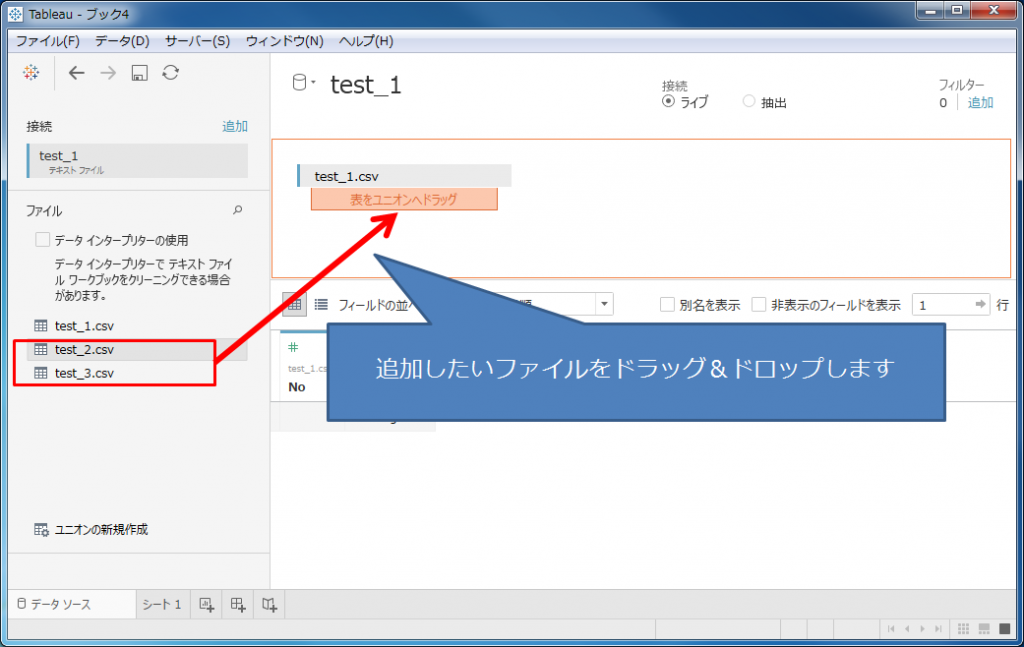Open a new worksheet
Viewport: 1024px width, 647px height.
[206, 604]
